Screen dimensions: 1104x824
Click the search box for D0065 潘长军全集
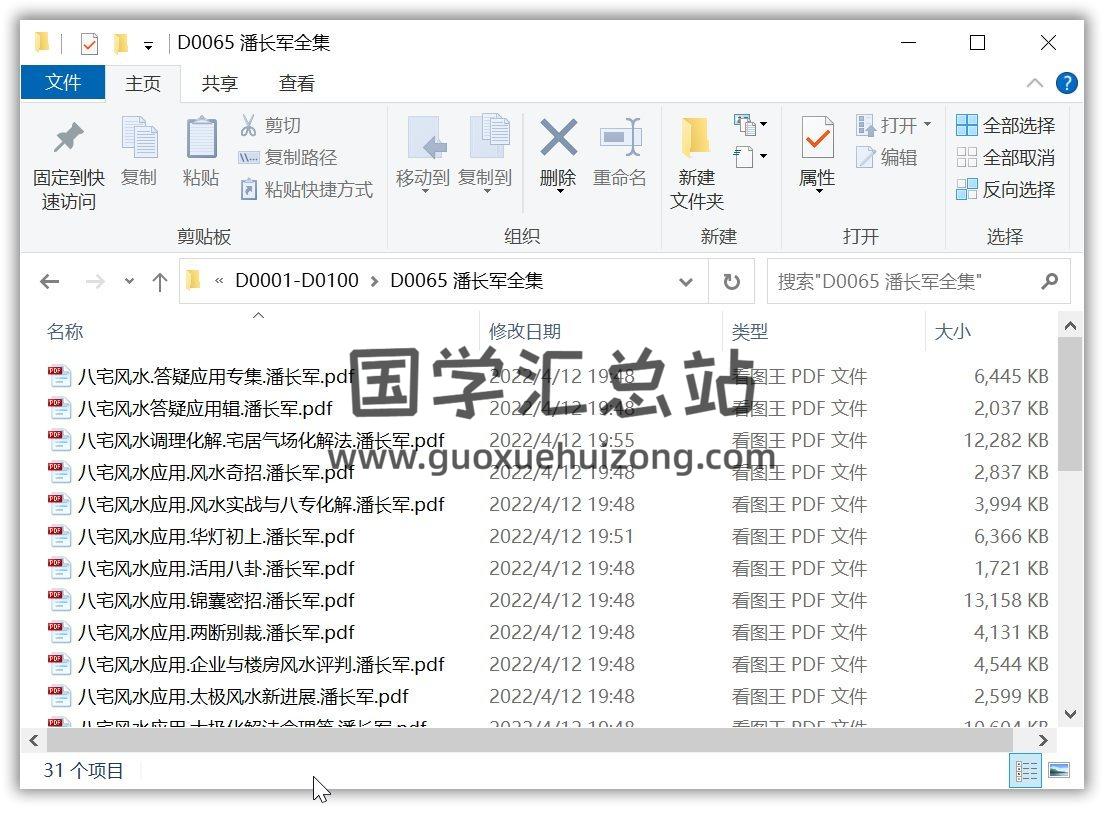(905, 282)
